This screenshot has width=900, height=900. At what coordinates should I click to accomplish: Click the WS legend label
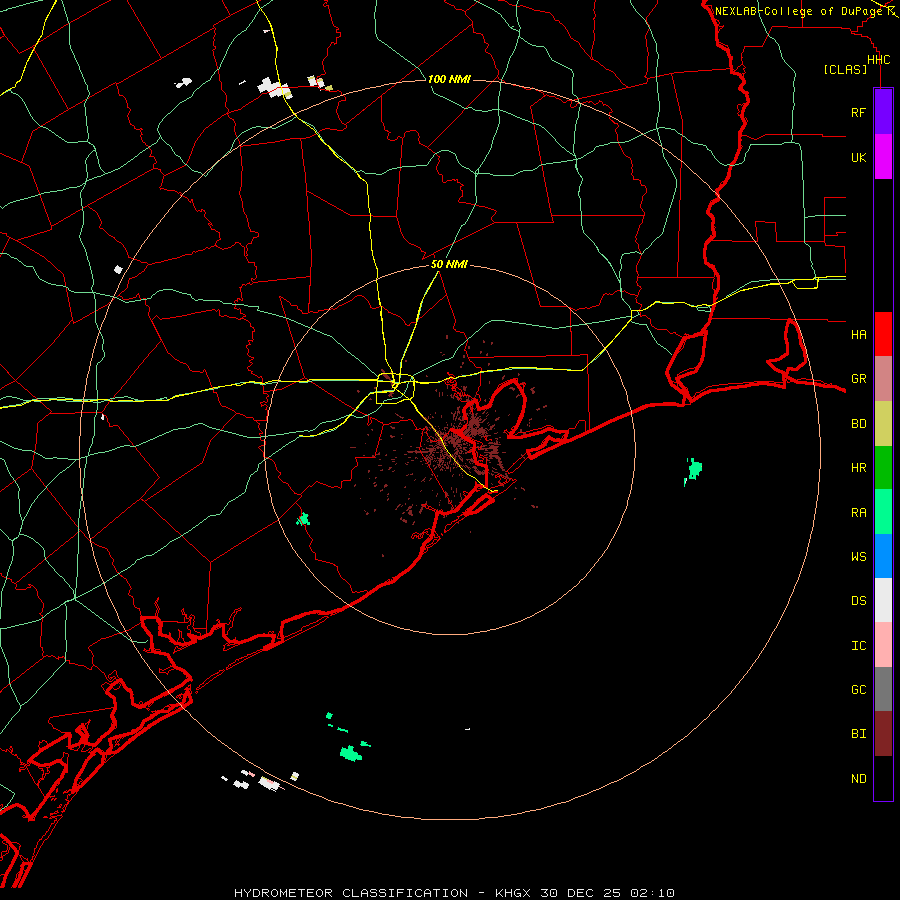tap(858, 556)
